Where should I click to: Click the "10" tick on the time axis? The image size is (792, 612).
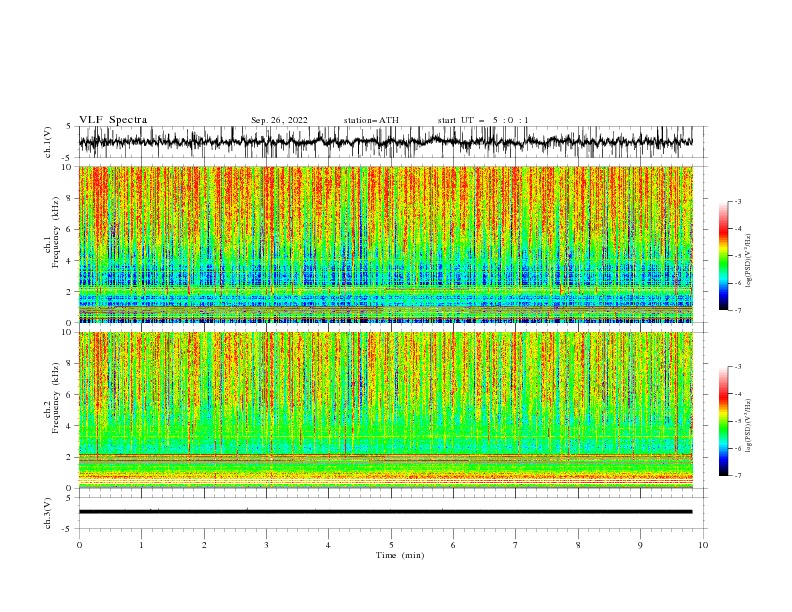click(x=703, y=545)
